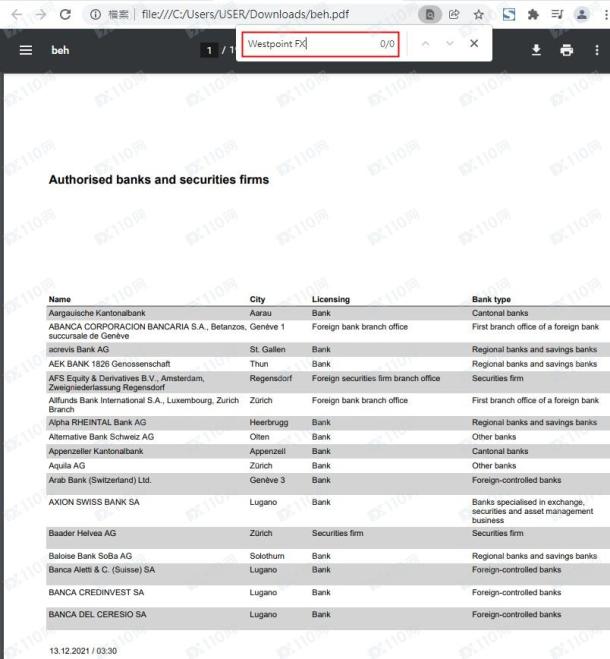Download the PDF file
Screen dimensions: 610x659
point(536,50)
